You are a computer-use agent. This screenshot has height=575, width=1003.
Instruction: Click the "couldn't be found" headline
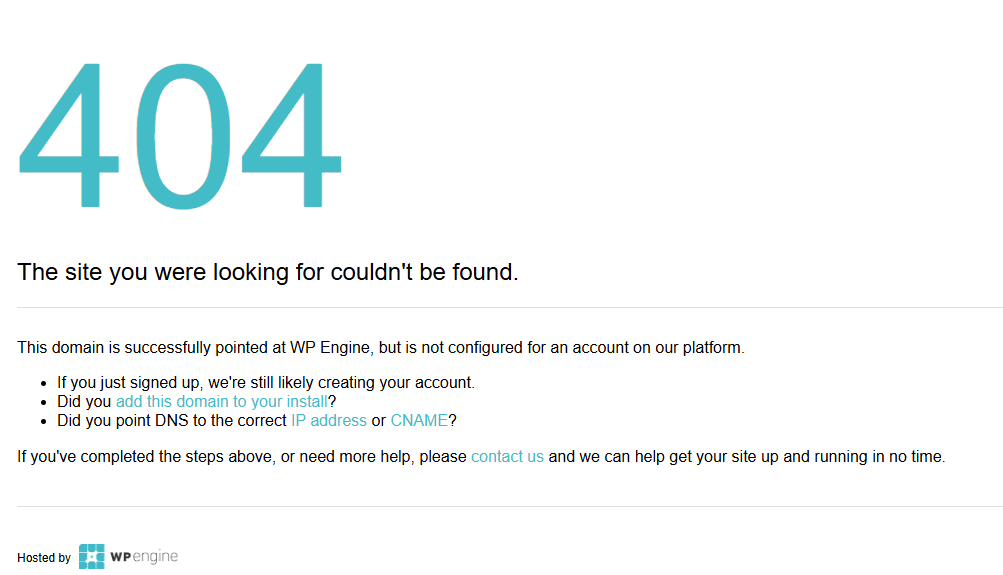pyautogui.click(x=267, y=272)
